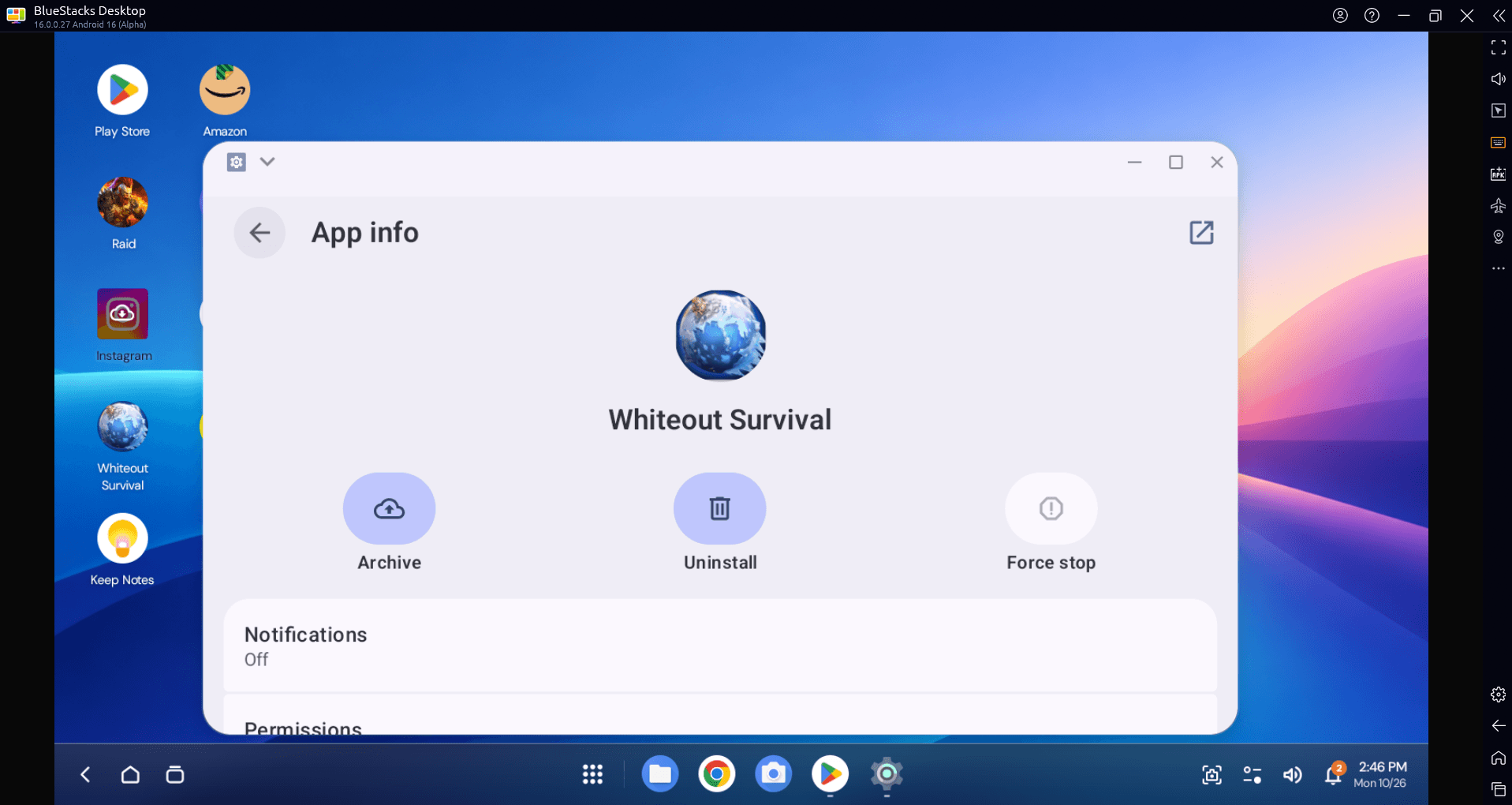Screen dimensions: 1512x805
Task: Expand the settings window title dropdown chevron
Action: (x=267, y=162)
